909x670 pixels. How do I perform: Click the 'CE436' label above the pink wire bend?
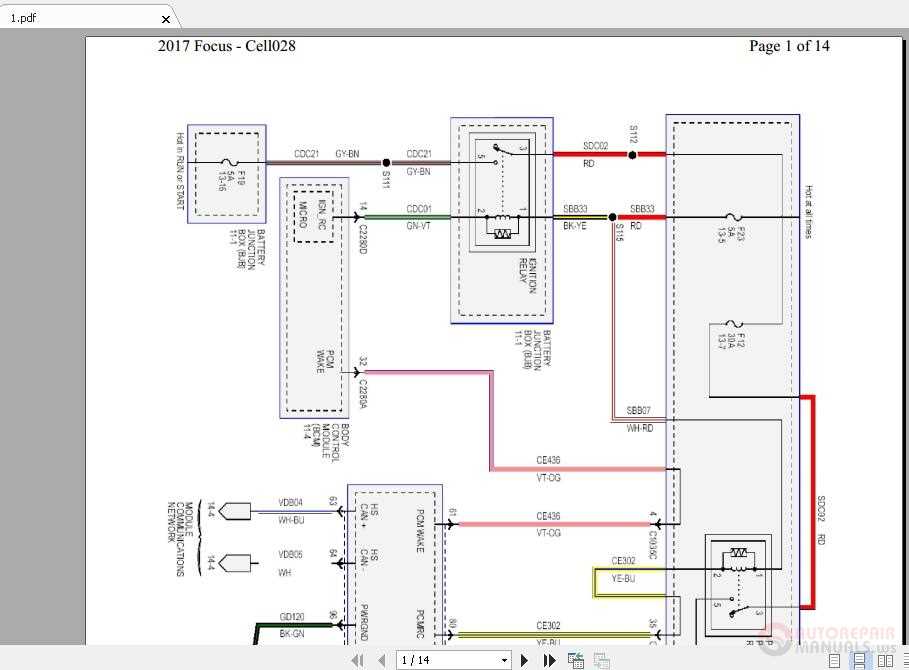pyautogui.click(x=548, y=460)
